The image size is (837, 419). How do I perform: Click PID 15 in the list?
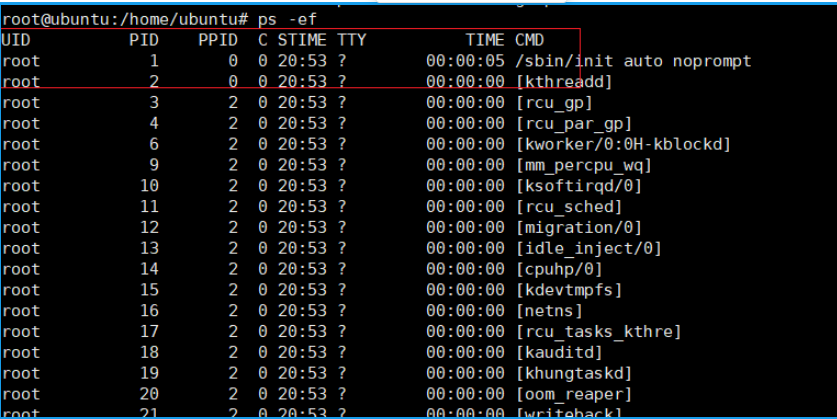(x=149, y=290)
